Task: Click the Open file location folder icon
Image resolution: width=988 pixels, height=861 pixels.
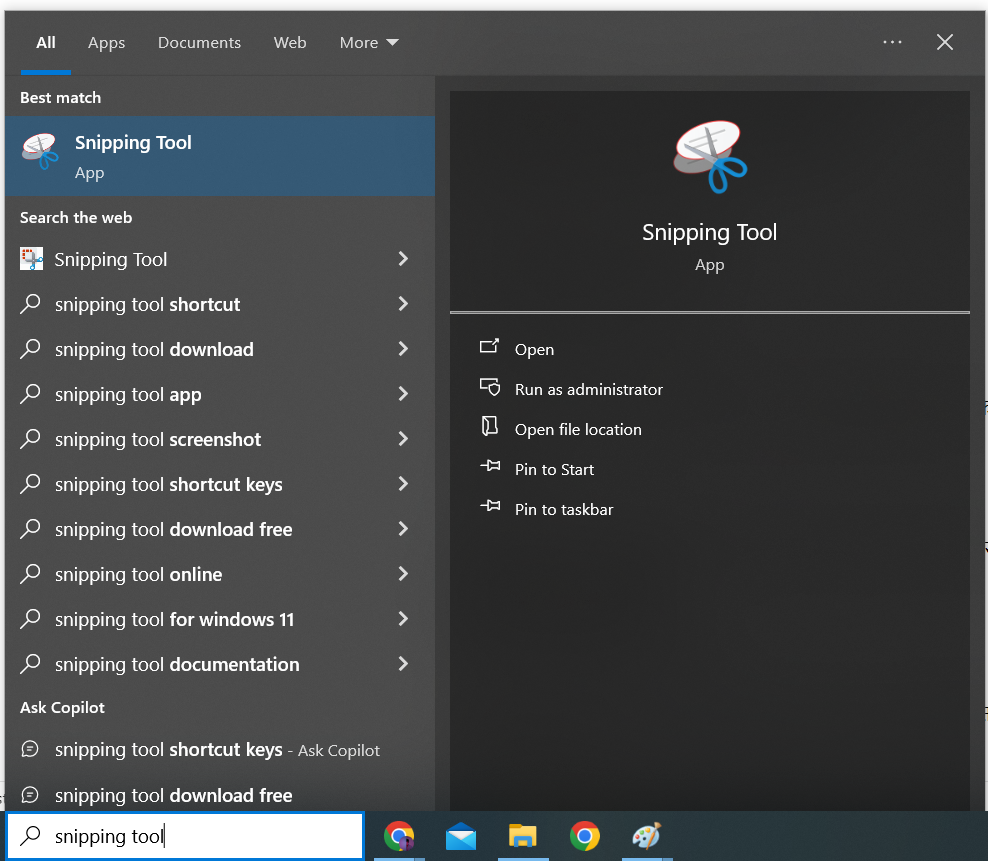Action: (489, 428)
